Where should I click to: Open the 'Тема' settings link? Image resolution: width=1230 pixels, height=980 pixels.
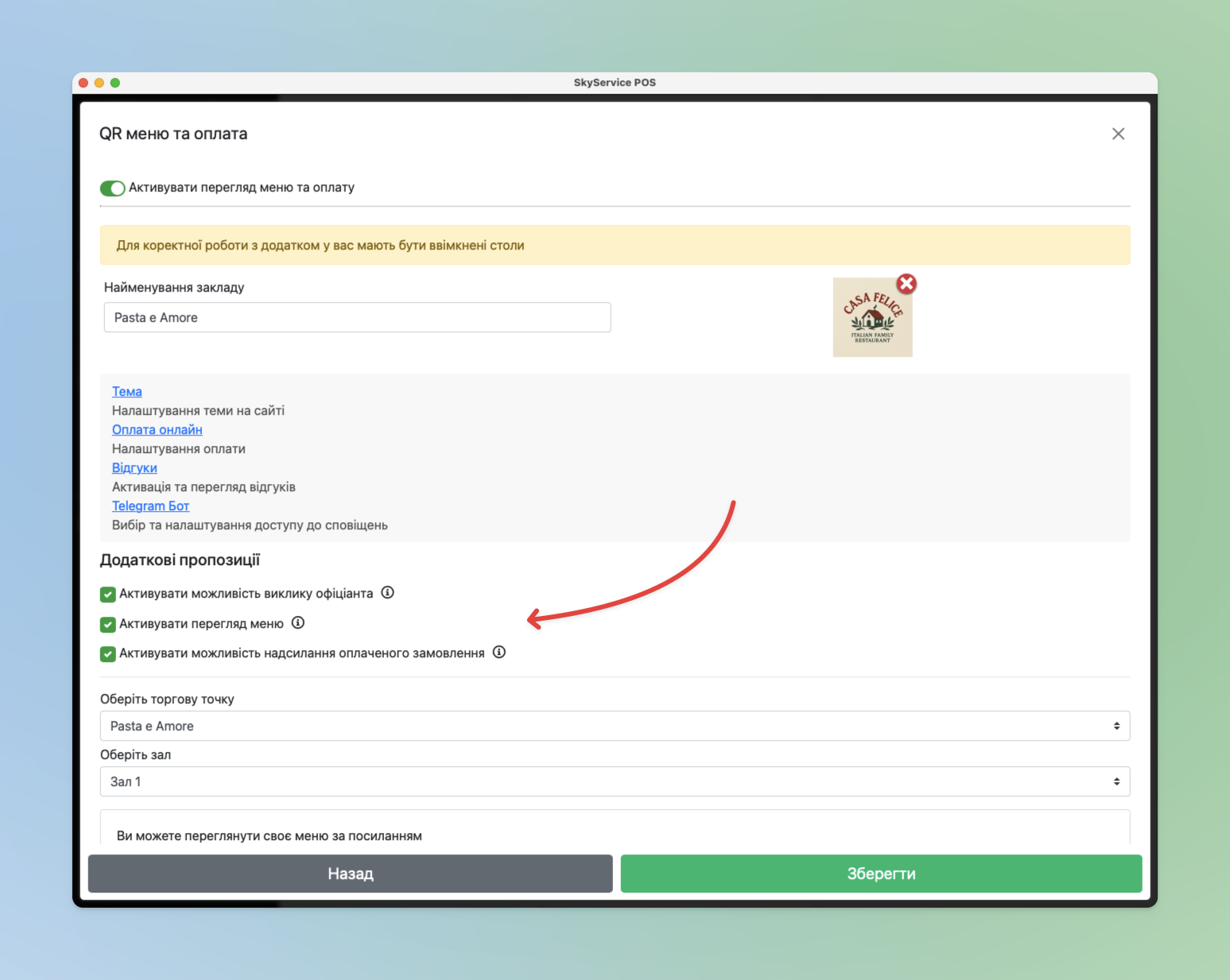click(x=127, y=392)
